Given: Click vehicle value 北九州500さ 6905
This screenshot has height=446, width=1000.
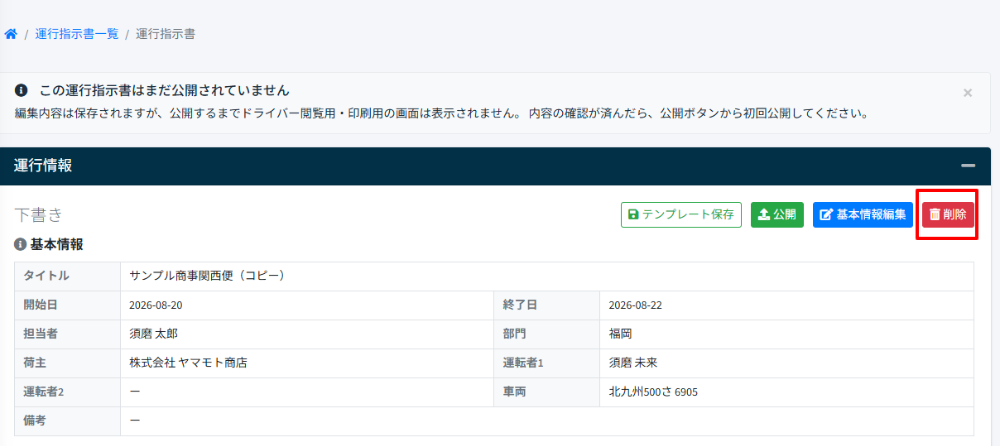Looking at the screenshot, I should tap(653, 392).
